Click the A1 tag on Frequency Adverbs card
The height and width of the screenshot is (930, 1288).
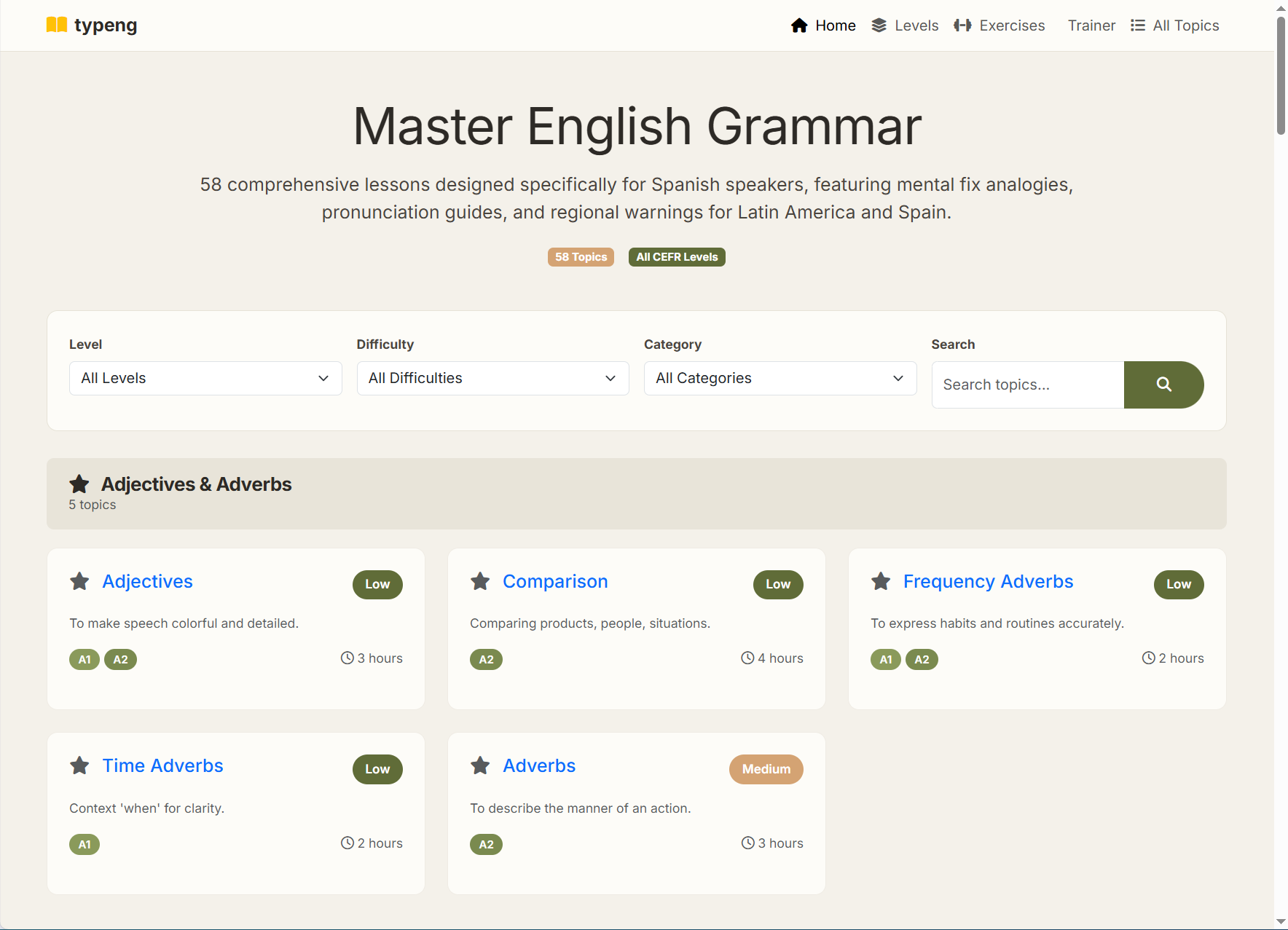pyautogui.click(x=886, y=660)
